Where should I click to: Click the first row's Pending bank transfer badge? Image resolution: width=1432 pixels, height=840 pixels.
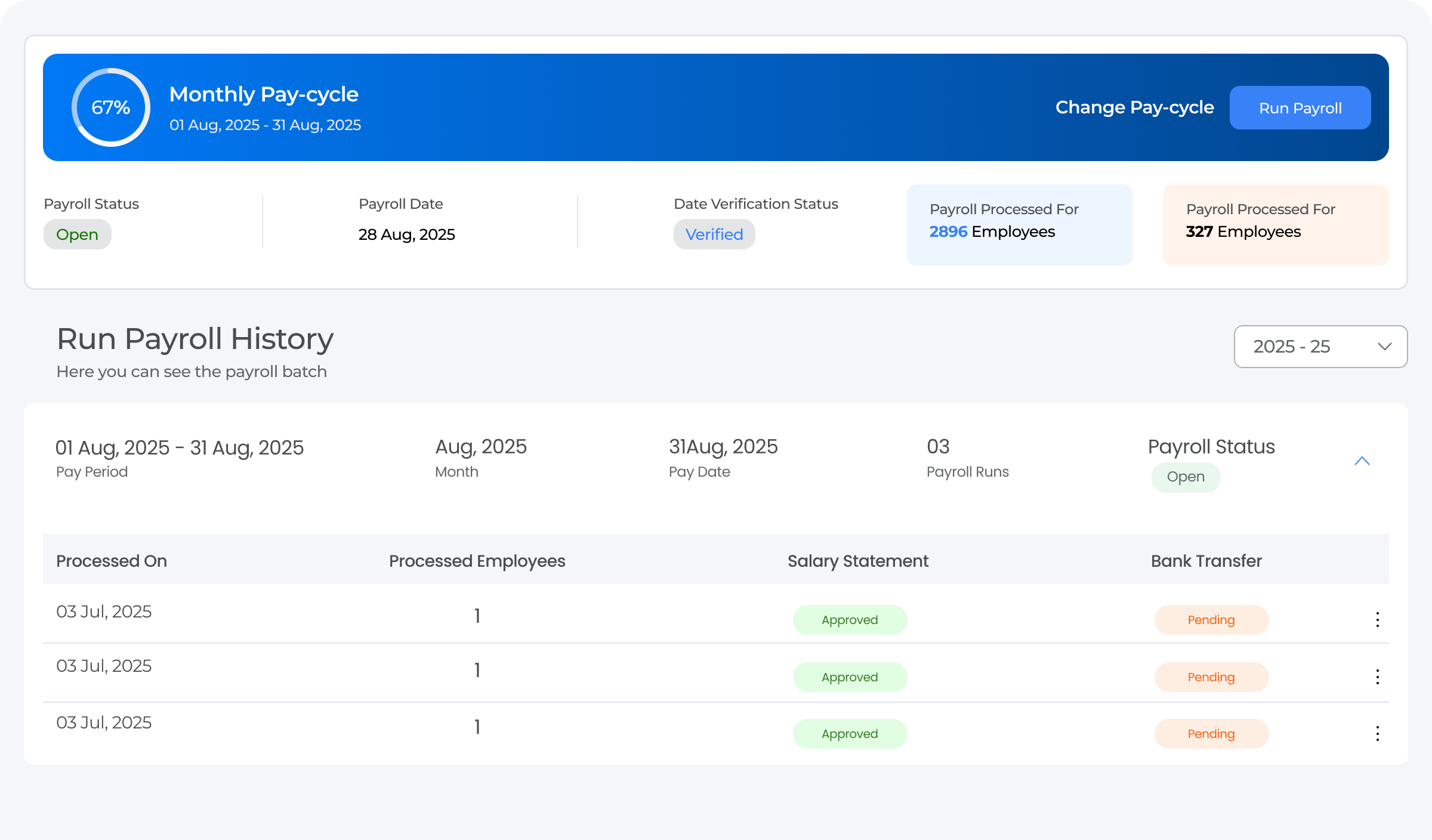[1211, 620]
